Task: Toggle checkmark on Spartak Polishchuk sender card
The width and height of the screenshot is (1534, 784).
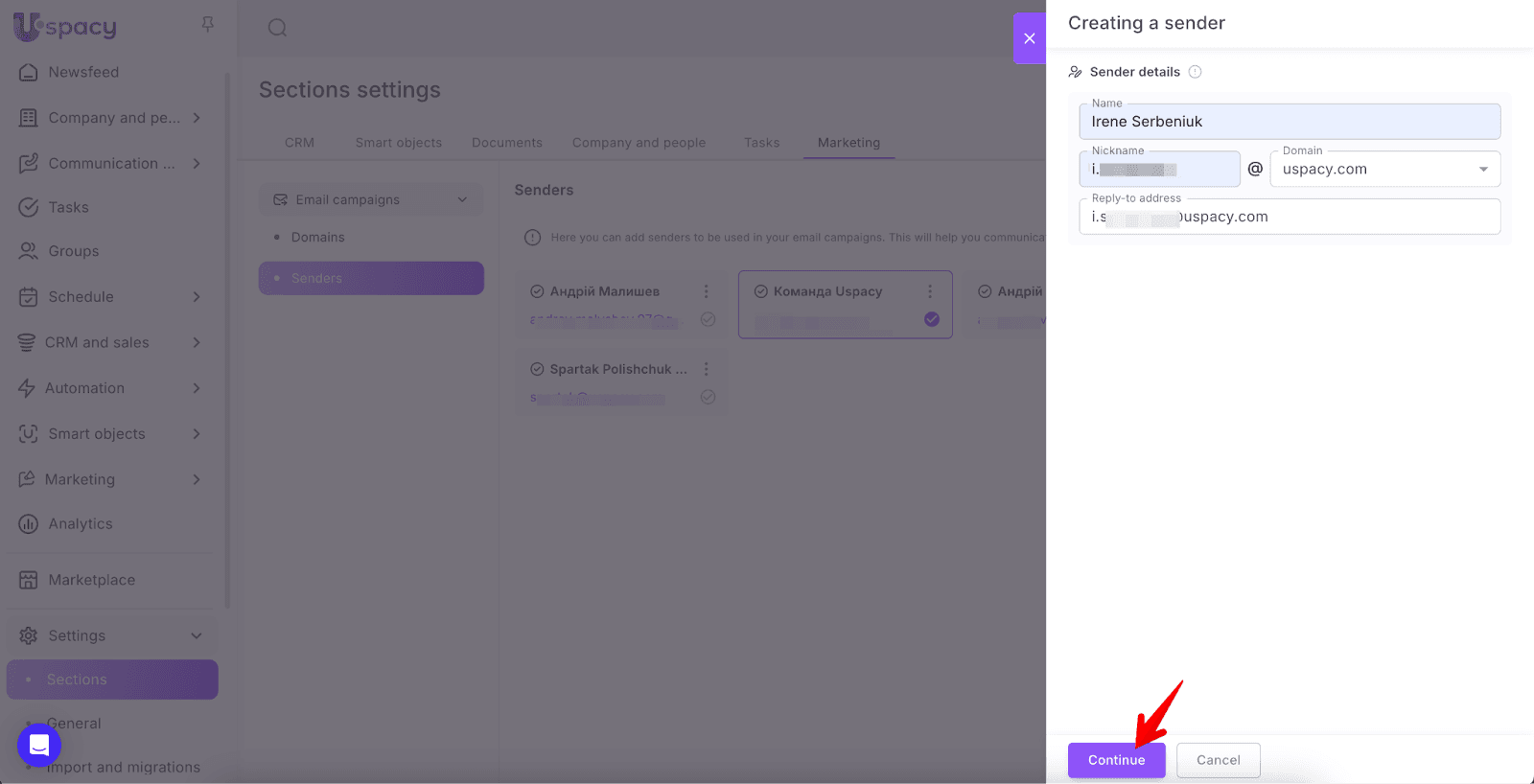Action: coord(708,397)
